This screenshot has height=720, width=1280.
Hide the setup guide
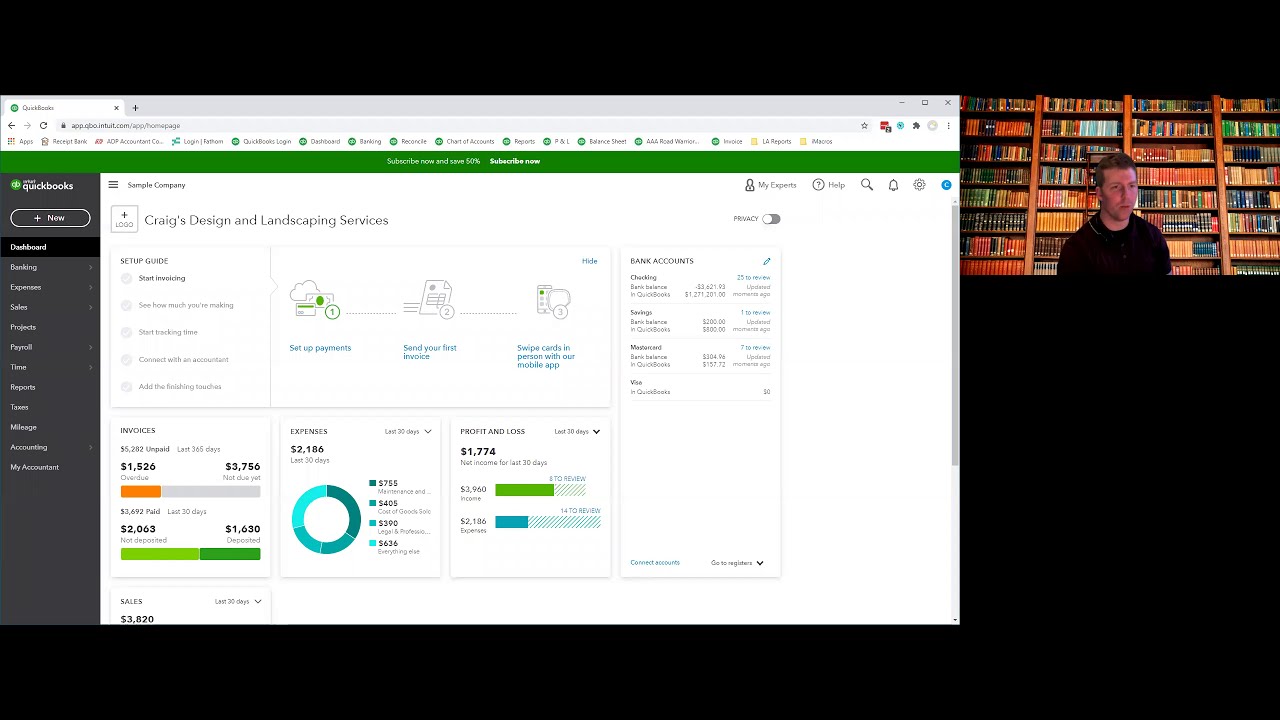[590, 261]
